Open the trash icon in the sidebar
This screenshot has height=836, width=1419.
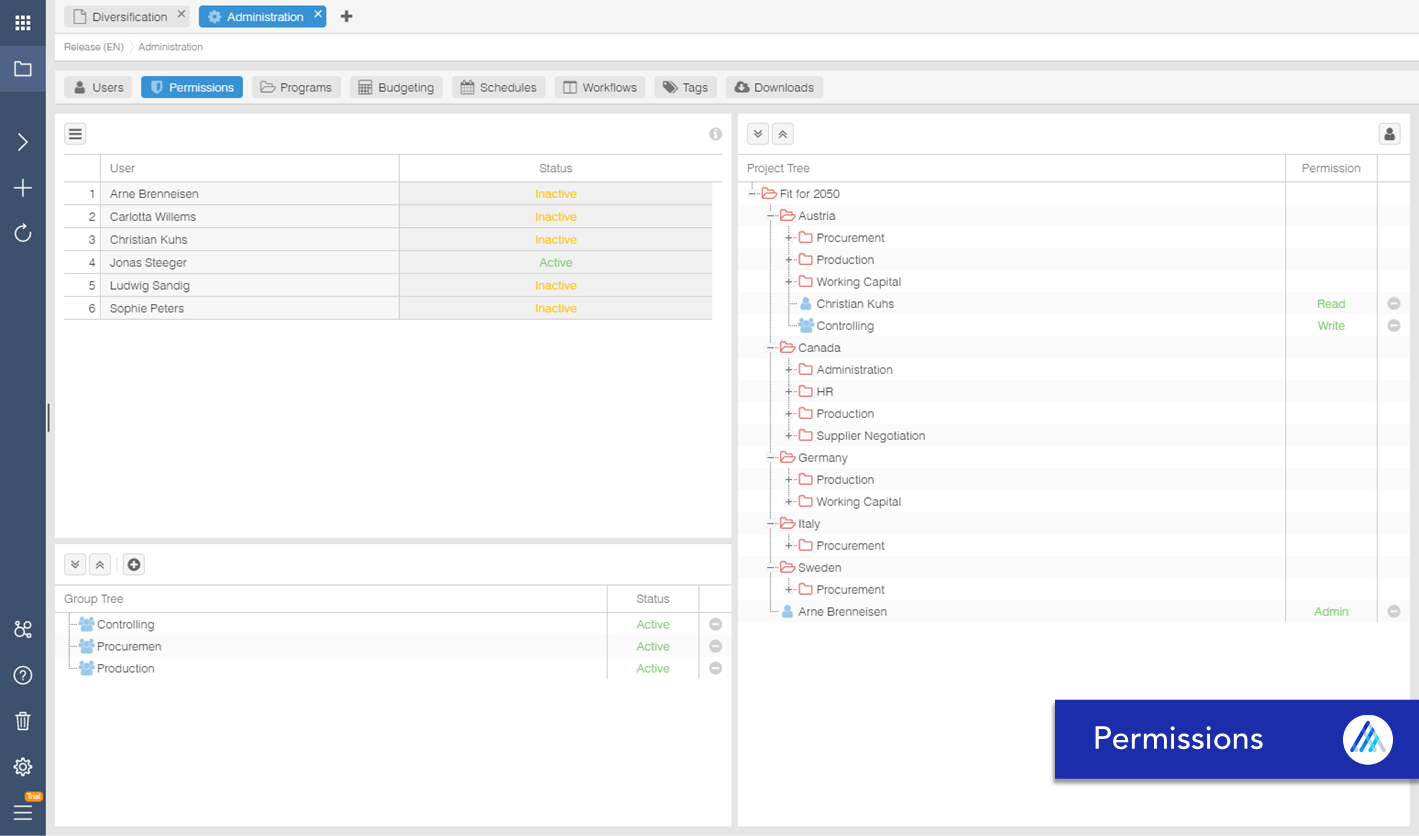click(x=22, y=720)
